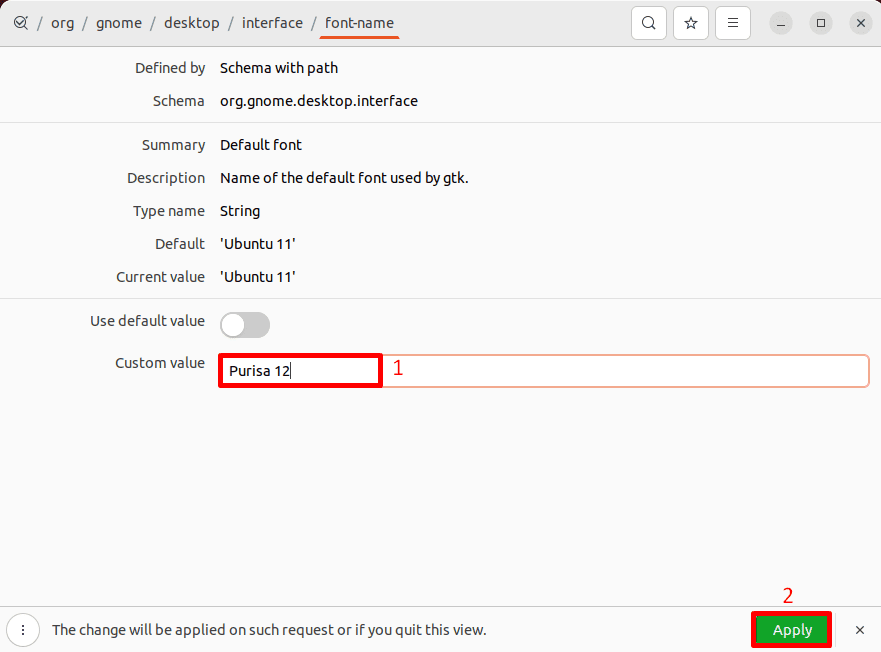This screenshot has height=652, width=881.
Task: Click the pending changes icon in the header bar
Action: coord(21,22)
